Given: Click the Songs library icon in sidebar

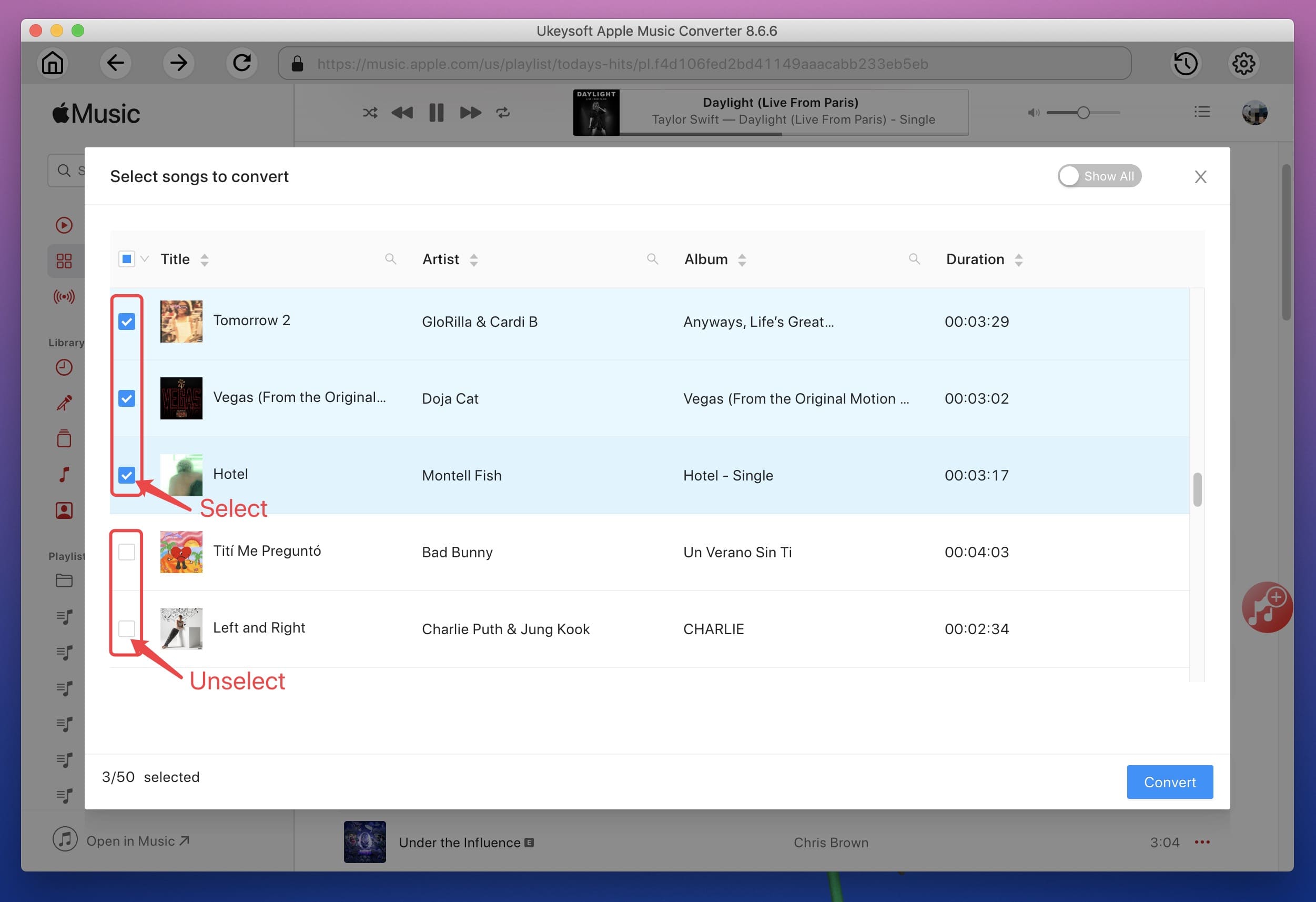Looking at the screenshot, I should (x=63, y=473).
